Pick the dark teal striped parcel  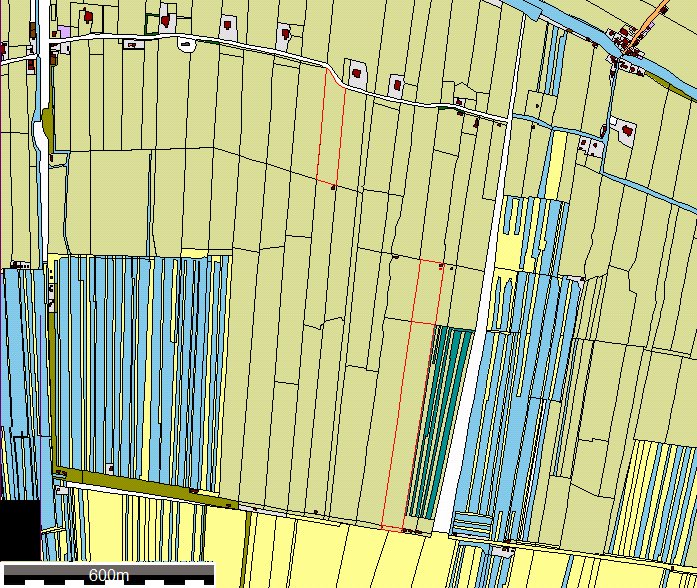(x=441, y=422)
